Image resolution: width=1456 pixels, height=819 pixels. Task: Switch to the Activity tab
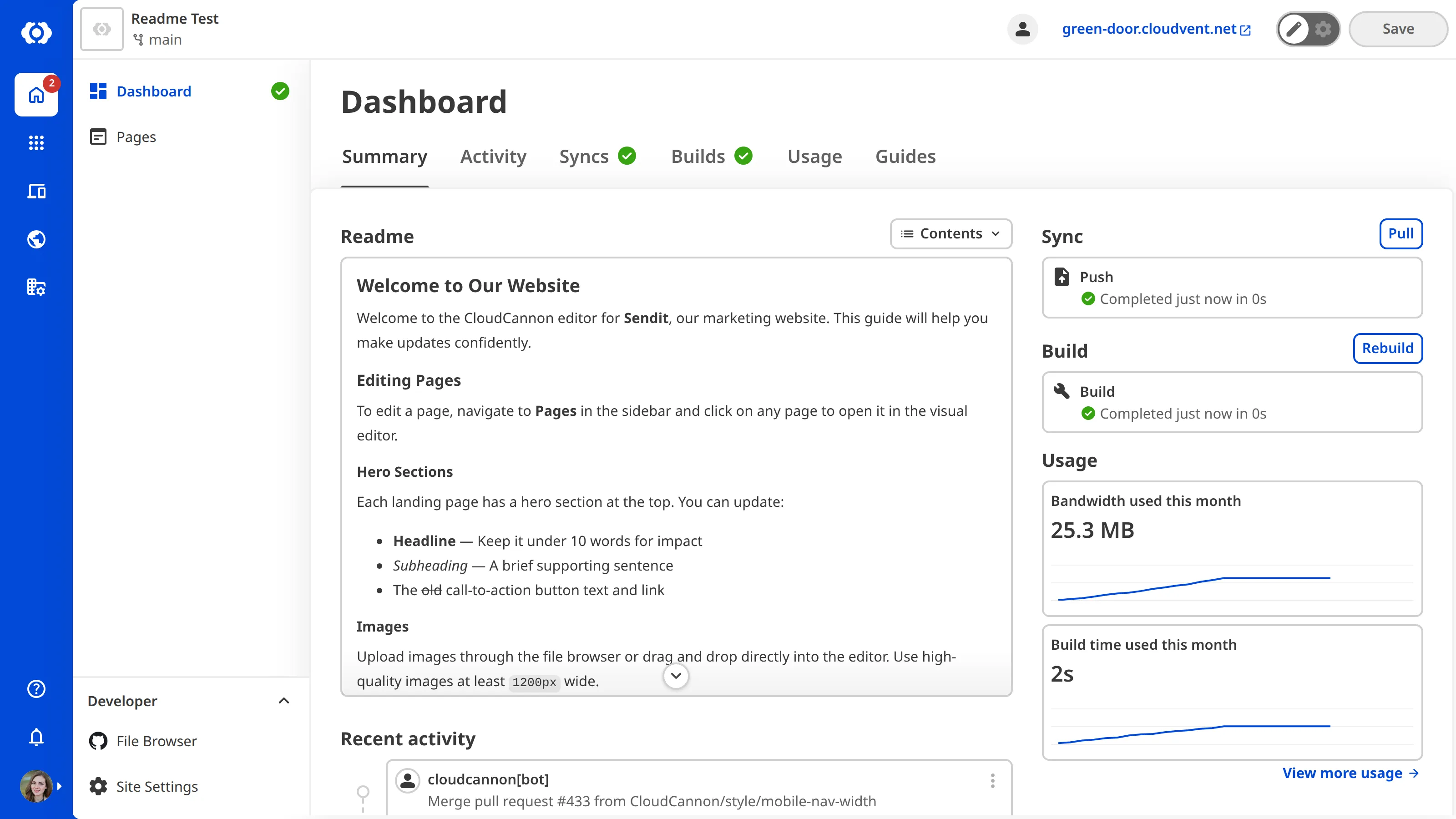point(493,157)
